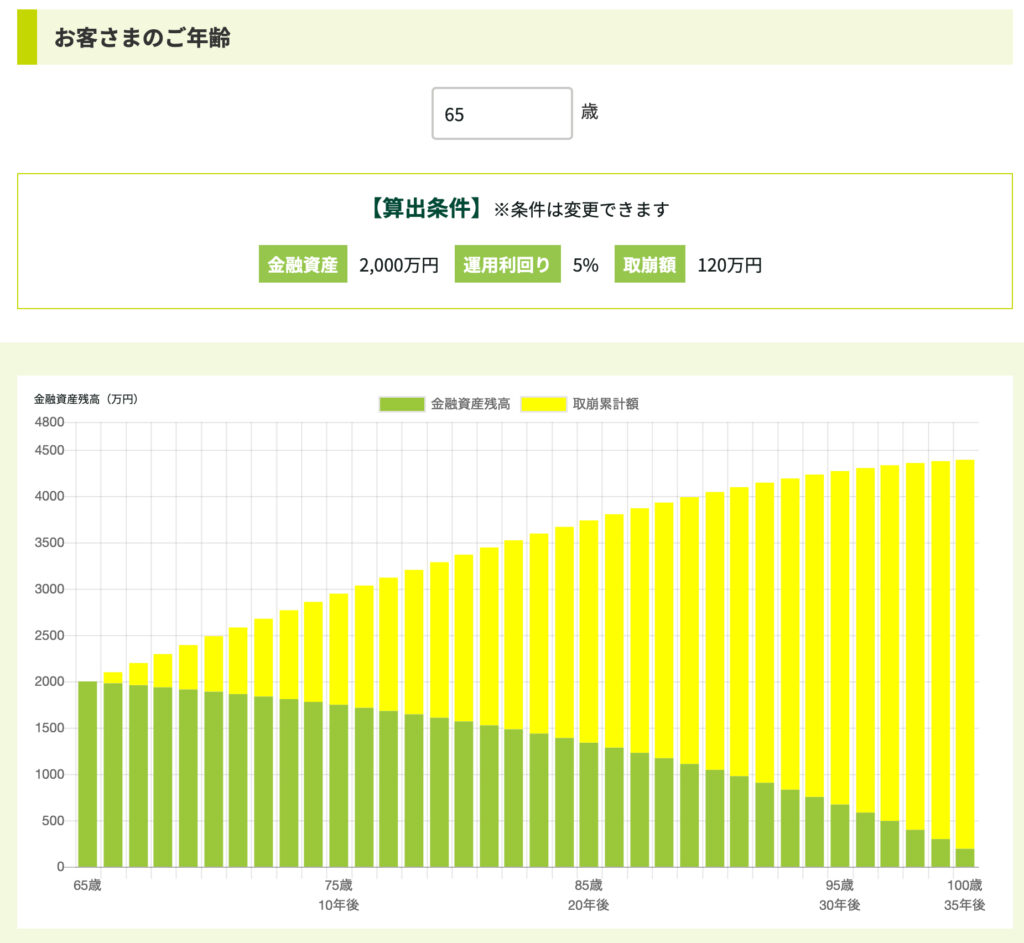Click the small green bar at 100歳
This screenshot has height=943, width=1024.
965,857
